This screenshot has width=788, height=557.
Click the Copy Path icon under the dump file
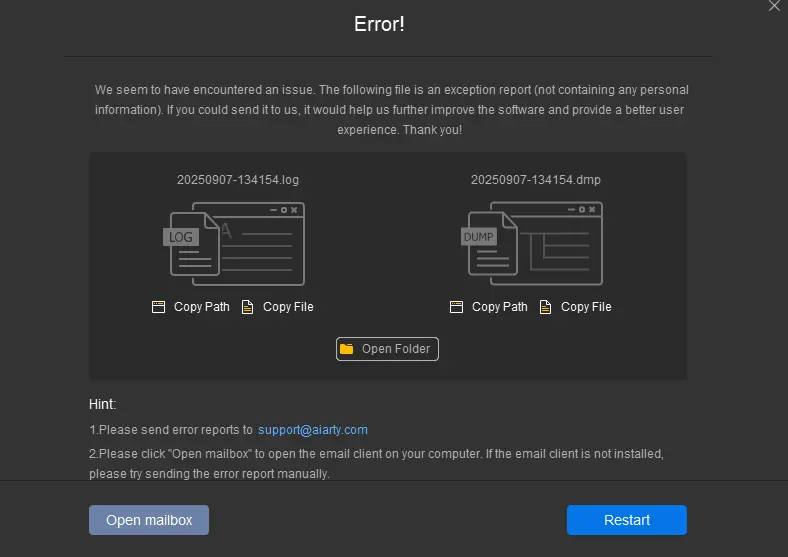[456, 307]
